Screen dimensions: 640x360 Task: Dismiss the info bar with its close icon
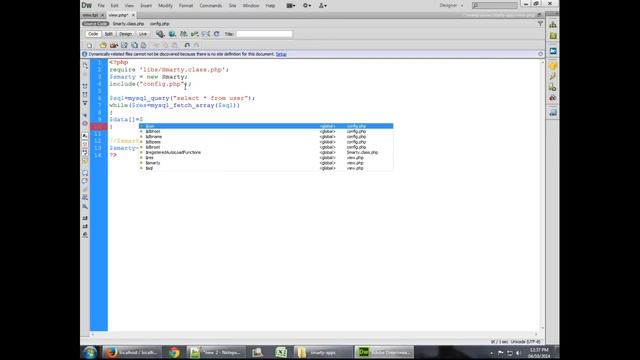pos(540,54)
